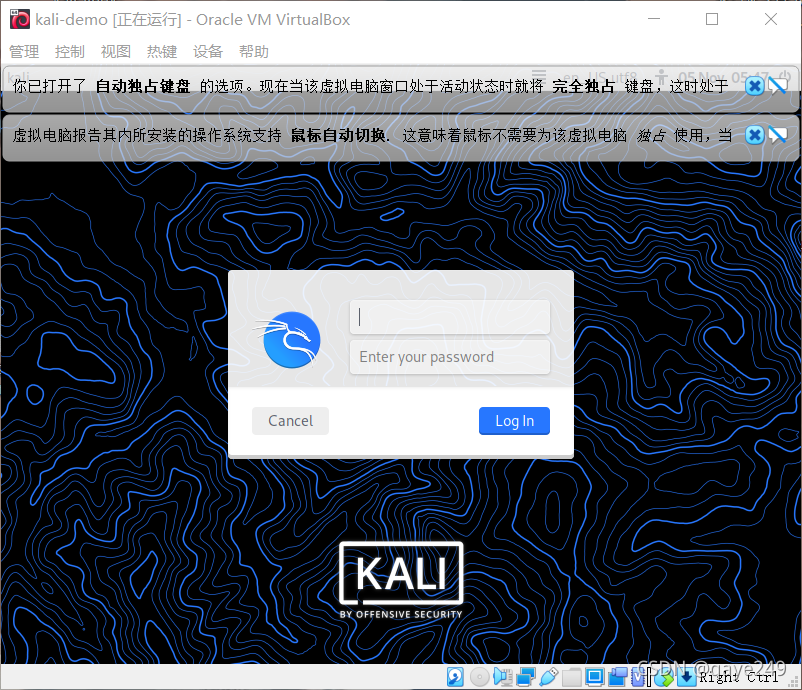The height and width of the screenshot is (690, 802).
Task: Click the keyboard capture down-arrow icon
Action: coord(686,677)
